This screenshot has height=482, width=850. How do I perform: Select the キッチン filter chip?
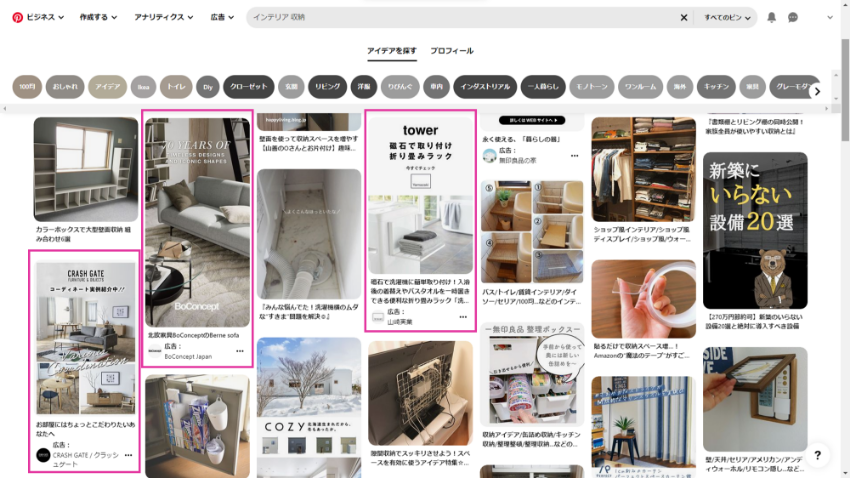point(716,87)
